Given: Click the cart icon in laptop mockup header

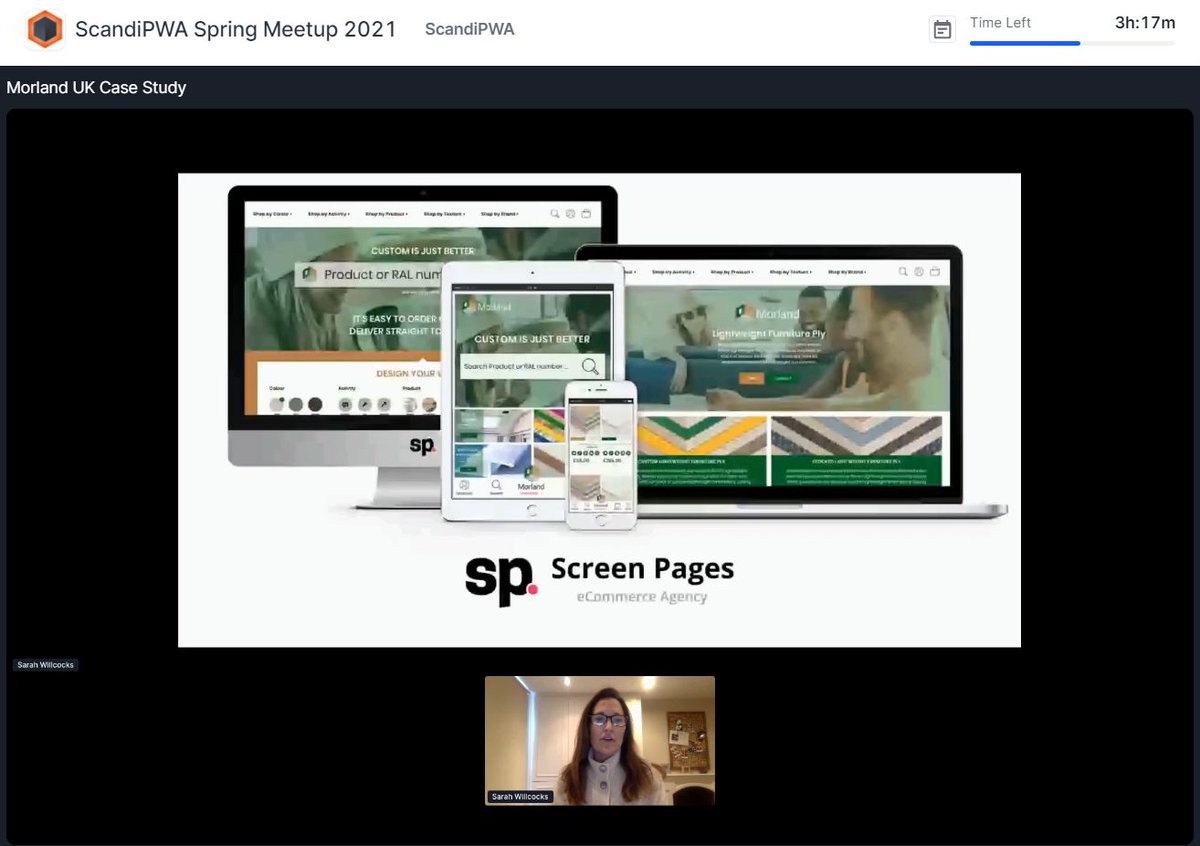Looking at the screenshot, I should (x=934, y=271).
